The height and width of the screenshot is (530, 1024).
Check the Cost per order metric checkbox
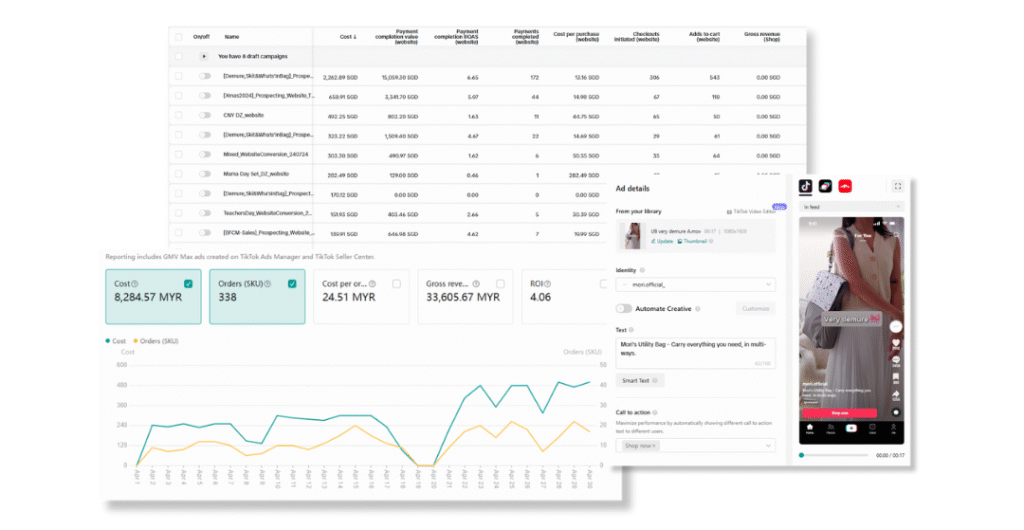click(x=396, y=284)
